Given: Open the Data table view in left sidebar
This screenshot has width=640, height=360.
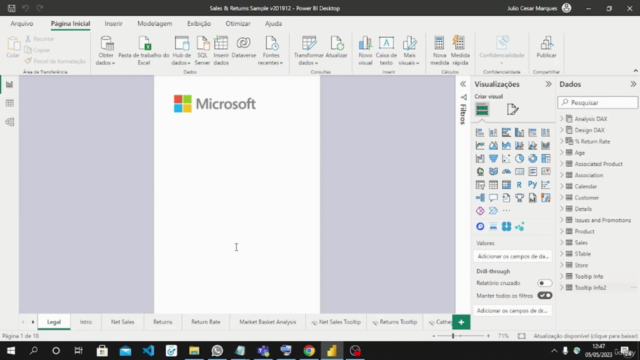Looking at the screenshot, I should [x=9, y=103].
